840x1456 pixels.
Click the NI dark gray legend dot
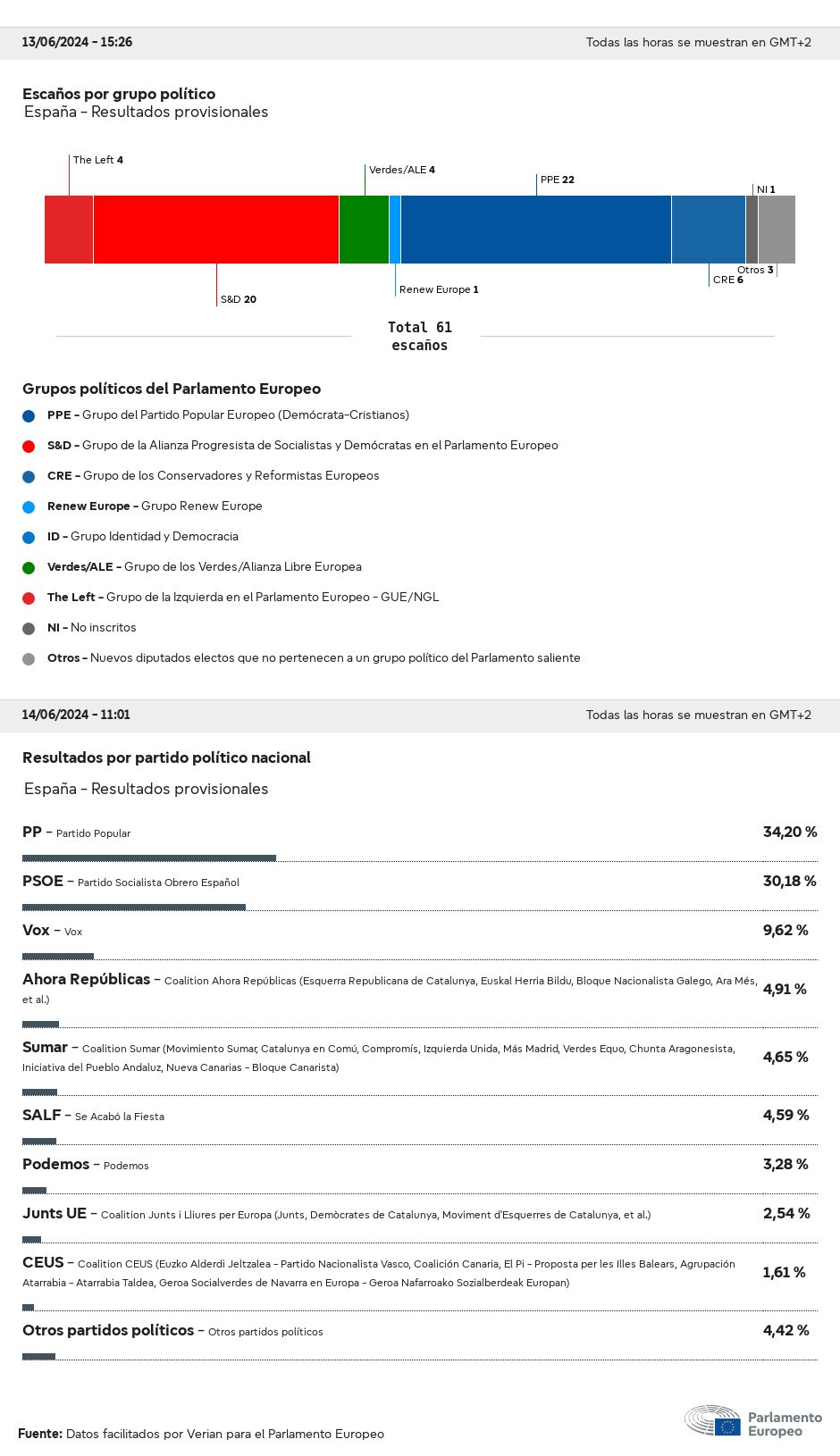[x=29, y=628]
